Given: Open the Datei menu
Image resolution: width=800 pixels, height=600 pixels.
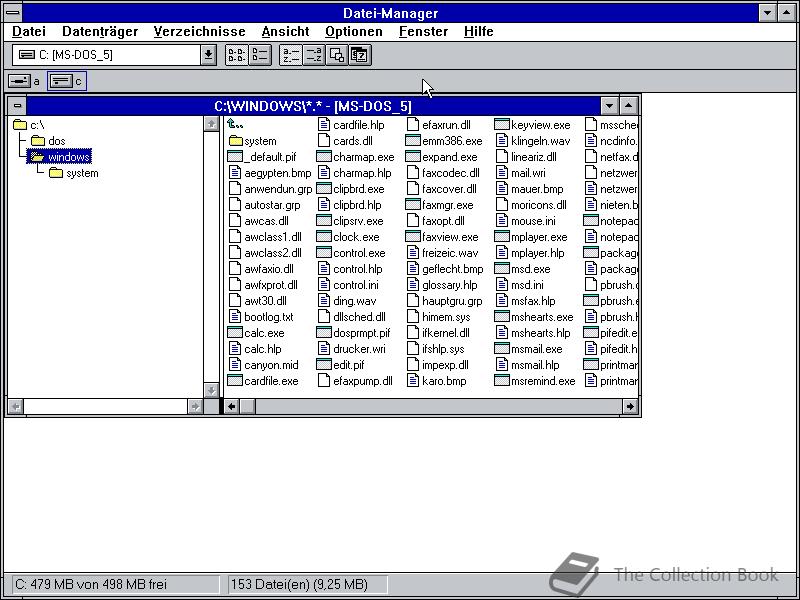Looking at the screenshot, I should click(29, 32).
